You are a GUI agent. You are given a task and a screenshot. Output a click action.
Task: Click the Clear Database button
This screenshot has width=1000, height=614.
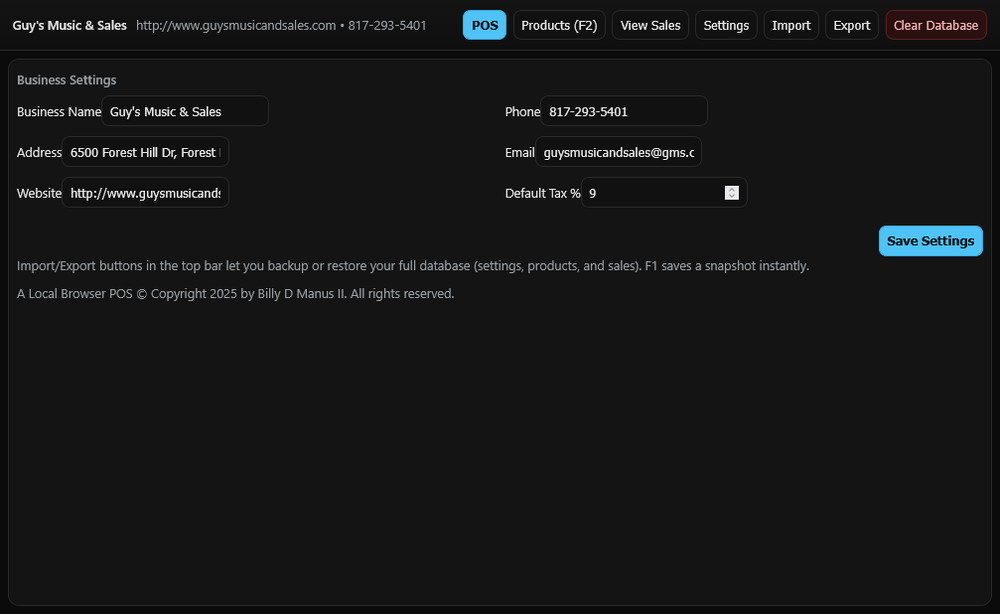[x=935, y=24]
